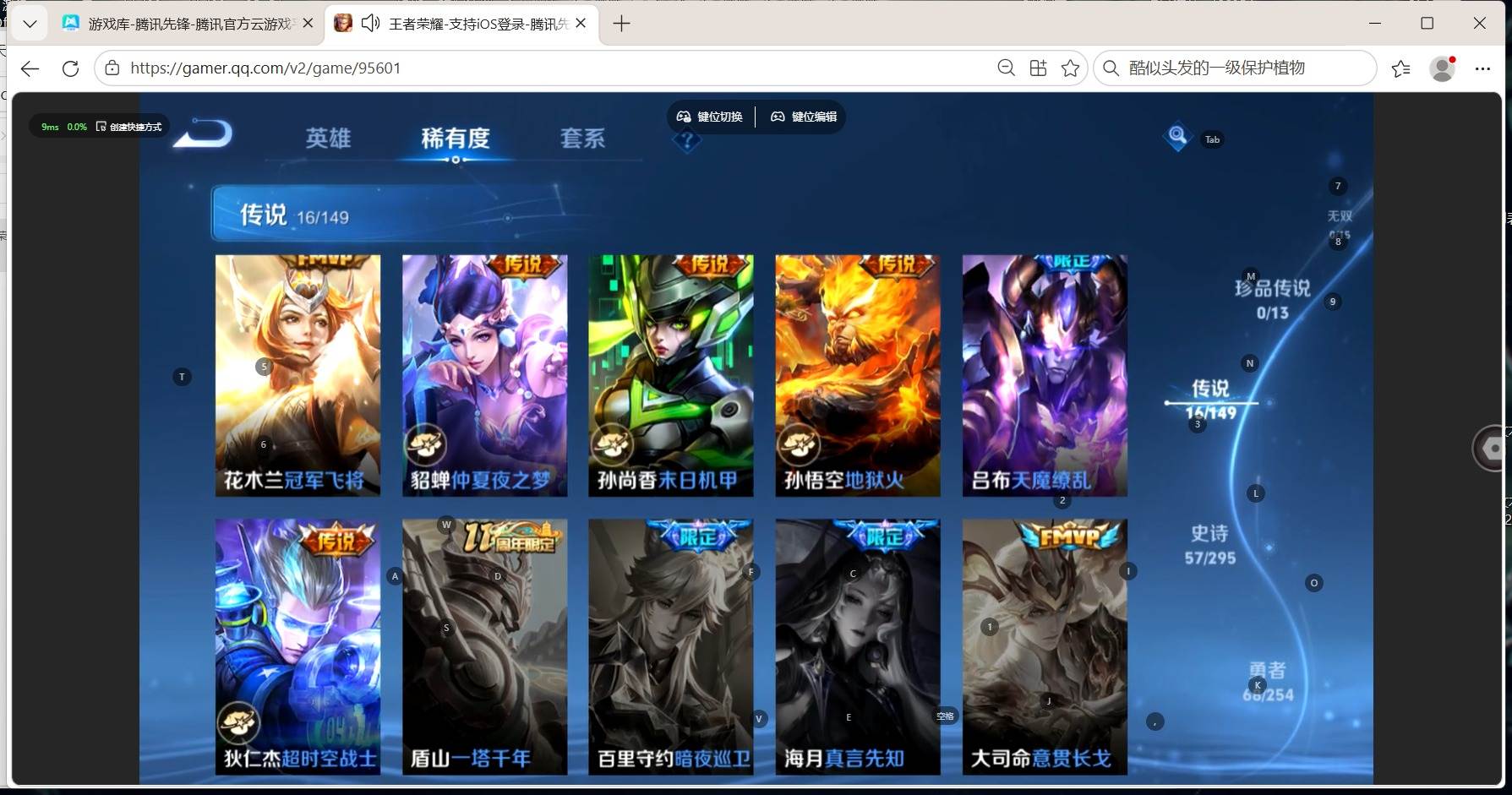
Task: Click the 键位切换 button
Action: (710, 117)
